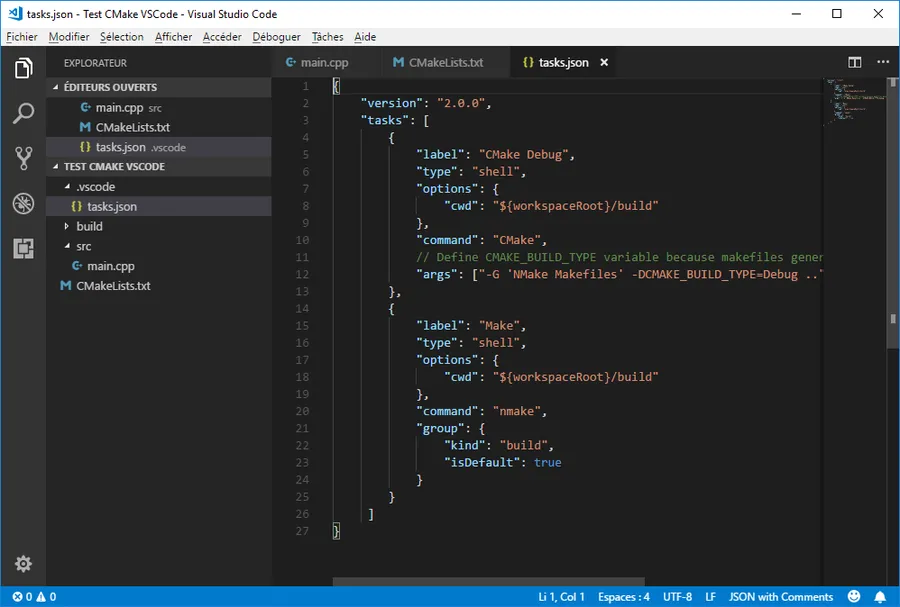Viewport: 900px width, 607px height.
Task: Click the feedback smiley icon in status bar
Action: (854, 597)
